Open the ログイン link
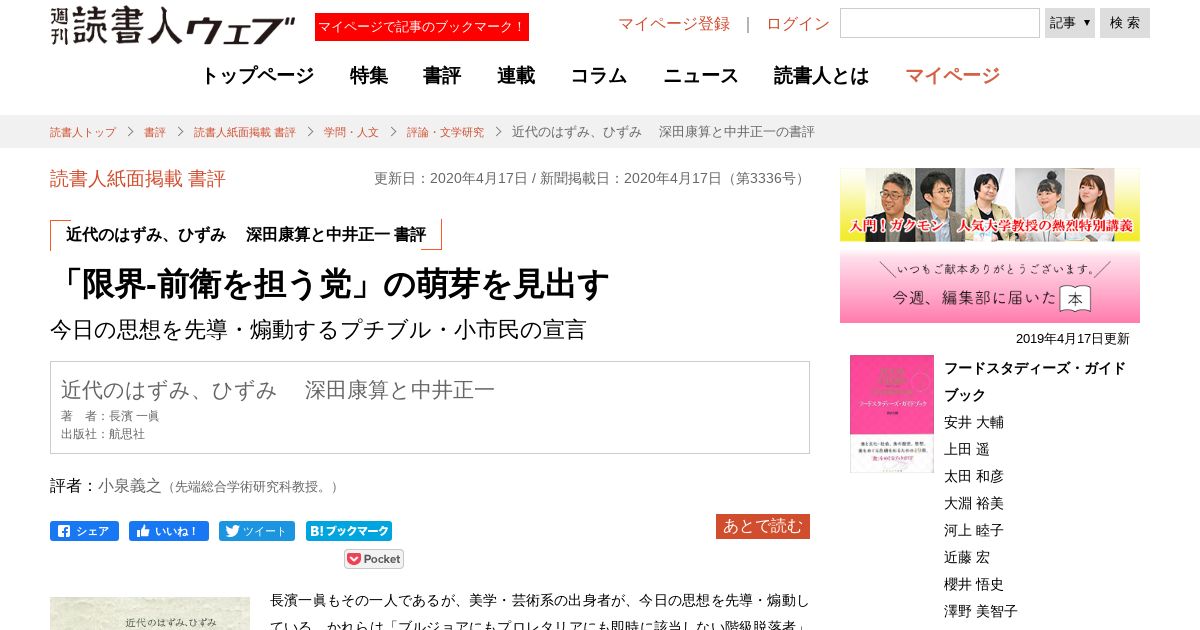The height and width of the screenshot is (630, 1200). coord(798,24)
